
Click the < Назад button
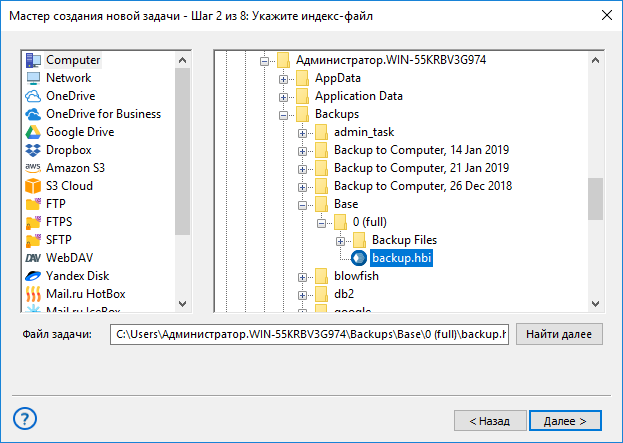tap(490, 421)
